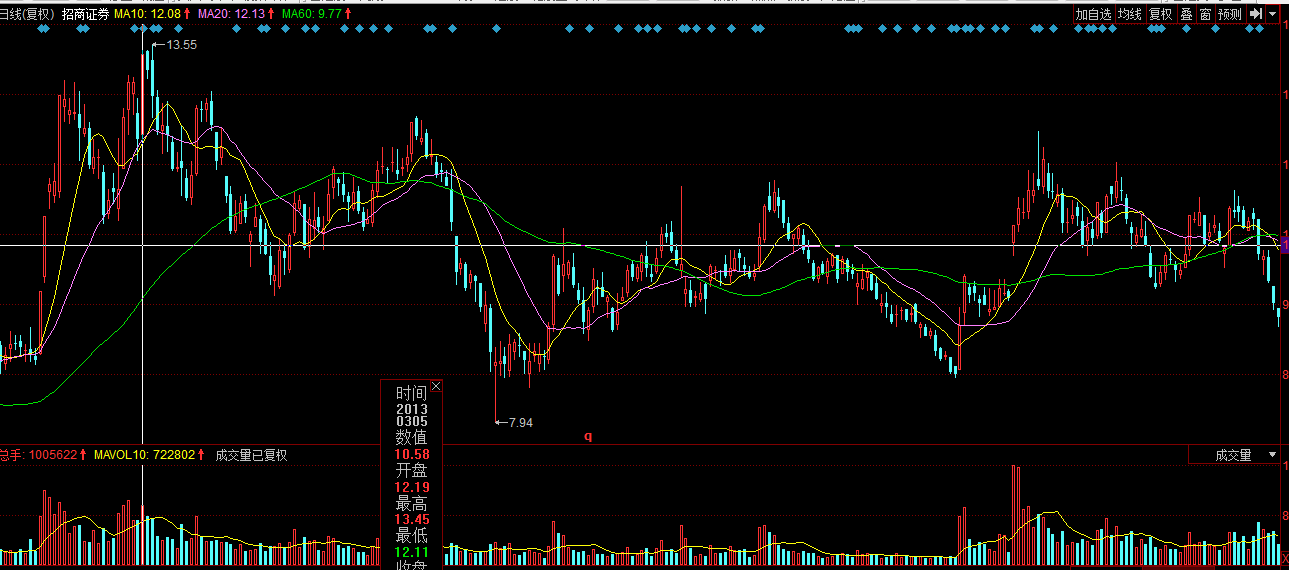Image resolution: width=1289 pixels, height=570 pixels.
Task: Click the jump-to-end arrow icon
Action: pos(1255,14)
